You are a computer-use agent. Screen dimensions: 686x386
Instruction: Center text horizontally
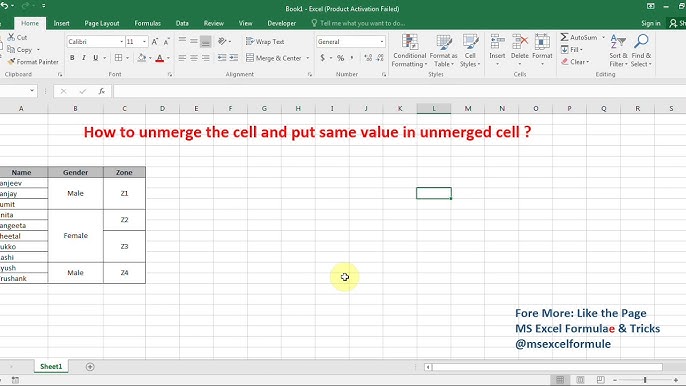[194, 58]
